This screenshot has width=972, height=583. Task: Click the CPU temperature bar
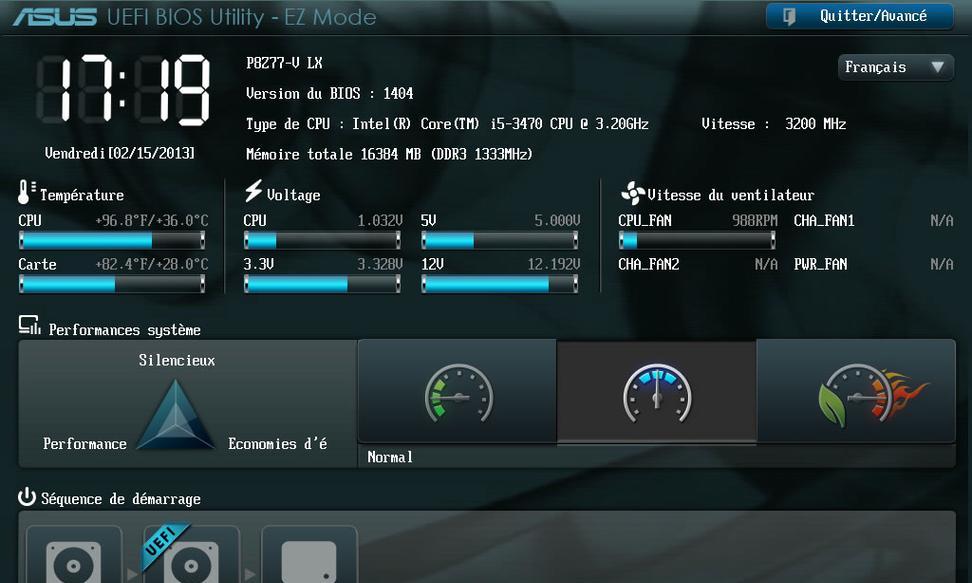click(x=112, y=240)
